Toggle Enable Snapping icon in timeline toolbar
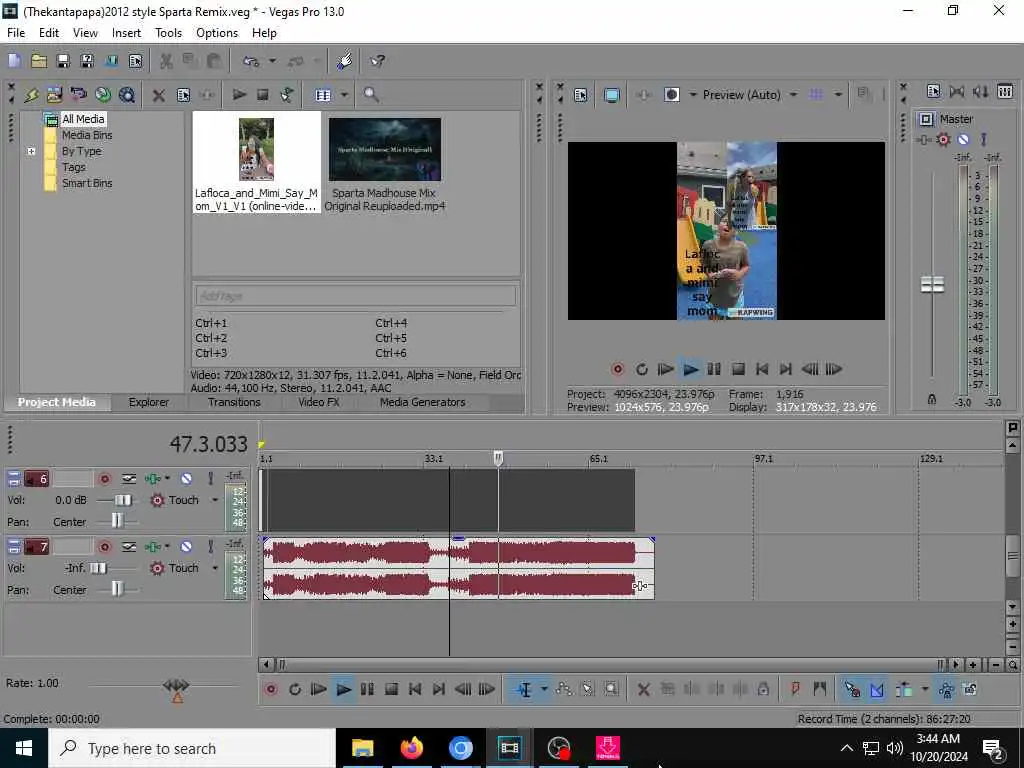Viewport: 1024px width, 768px height. click(852, 689)
